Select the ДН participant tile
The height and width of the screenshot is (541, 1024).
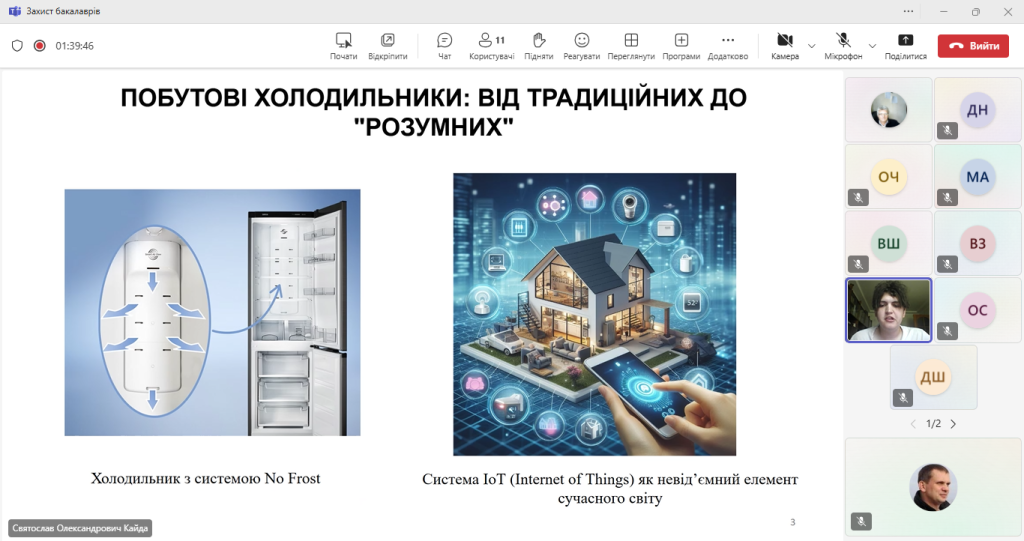pyautogui.click(x=978, y=110)
